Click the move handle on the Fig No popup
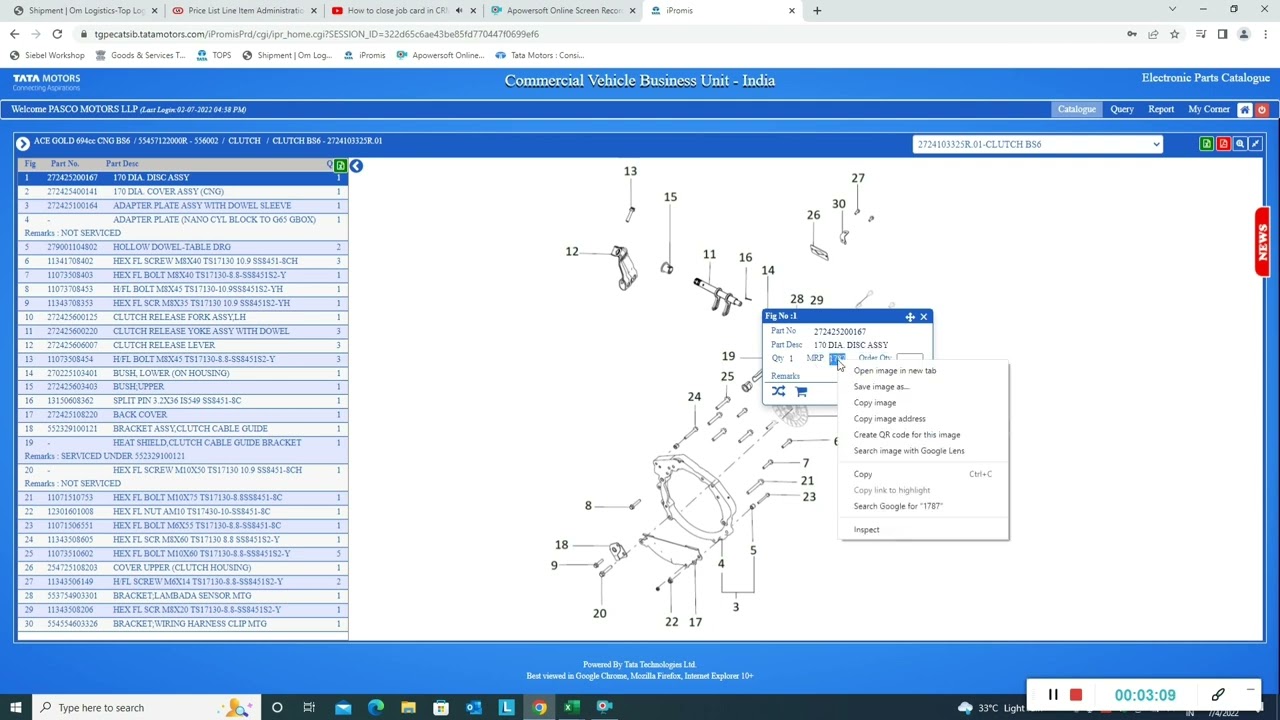1280x720 pixels. (x=910, y=317)
